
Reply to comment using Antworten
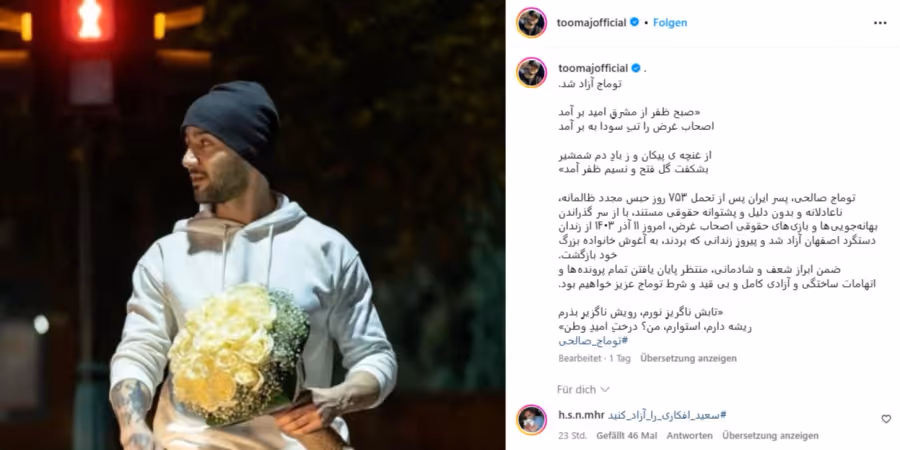point(689,436)
